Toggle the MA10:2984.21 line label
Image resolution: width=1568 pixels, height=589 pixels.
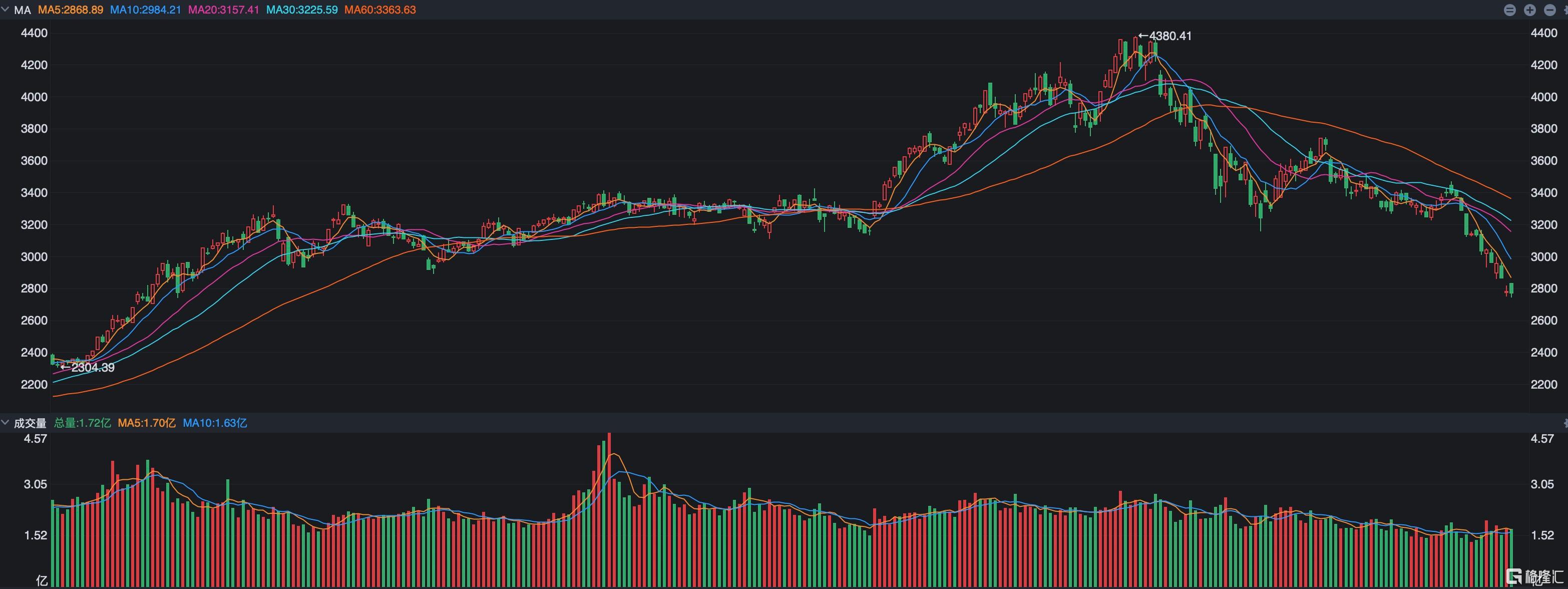pos(146,11)
